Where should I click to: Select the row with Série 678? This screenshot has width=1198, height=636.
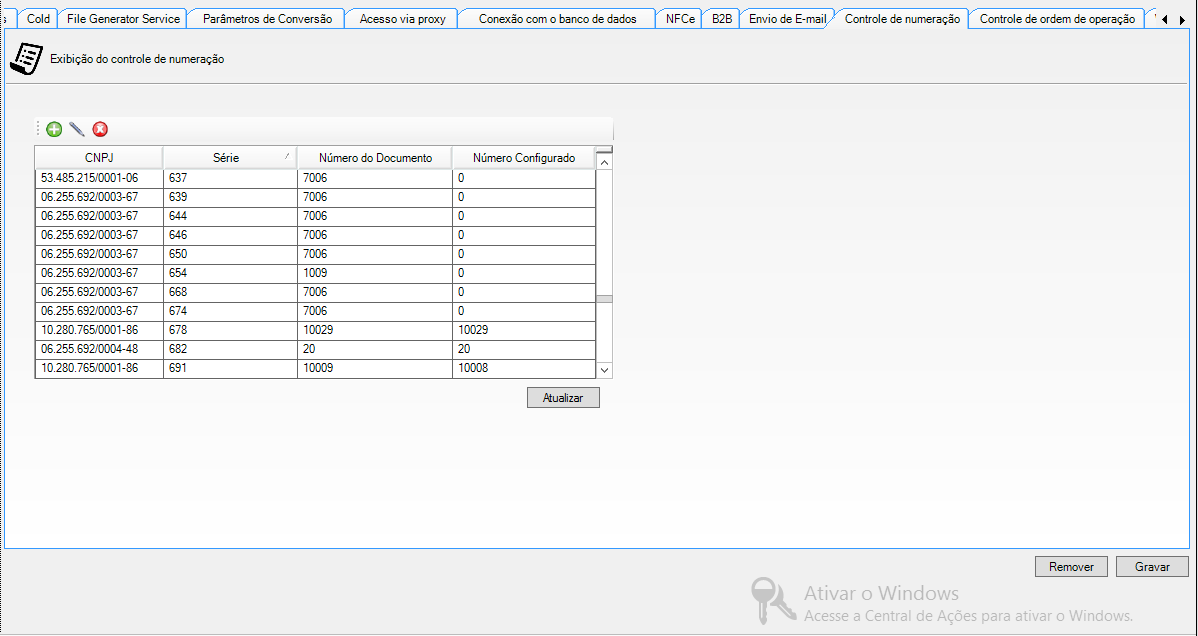click(229, 330)
